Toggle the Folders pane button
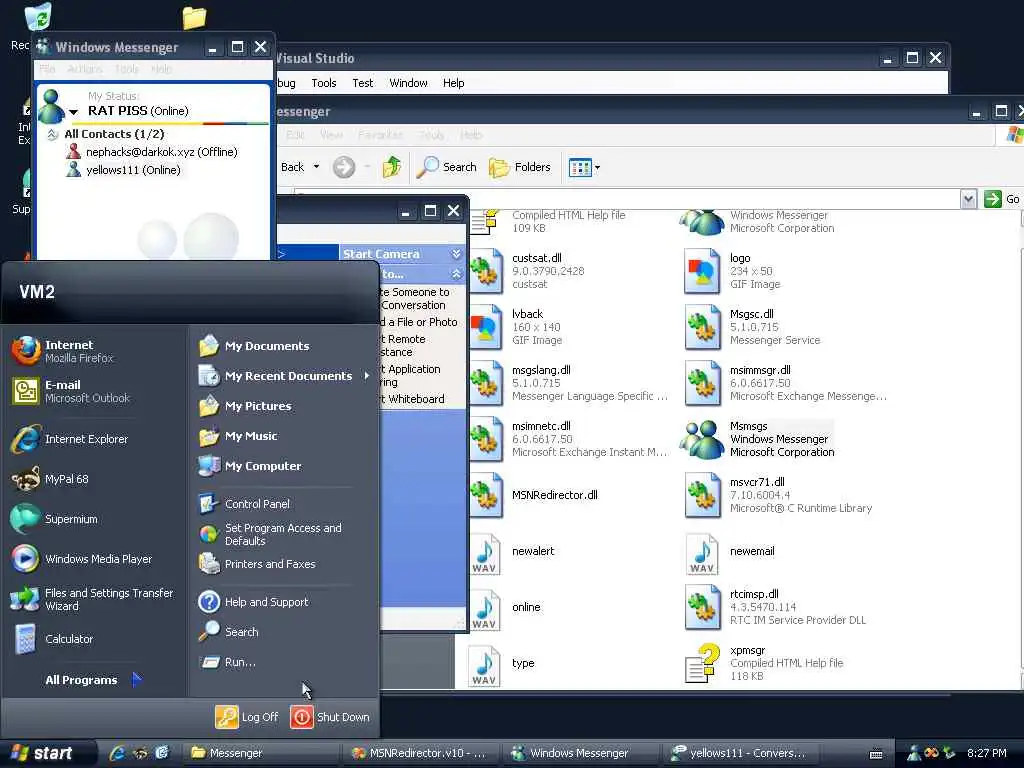Screen dimensions: 1024x768 coord(520,167)
